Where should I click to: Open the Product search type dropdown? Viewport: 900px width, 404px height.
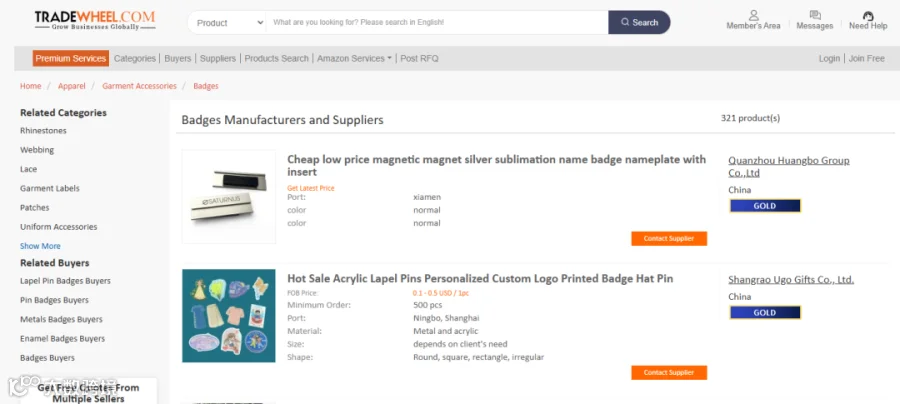tap(228, 23)
